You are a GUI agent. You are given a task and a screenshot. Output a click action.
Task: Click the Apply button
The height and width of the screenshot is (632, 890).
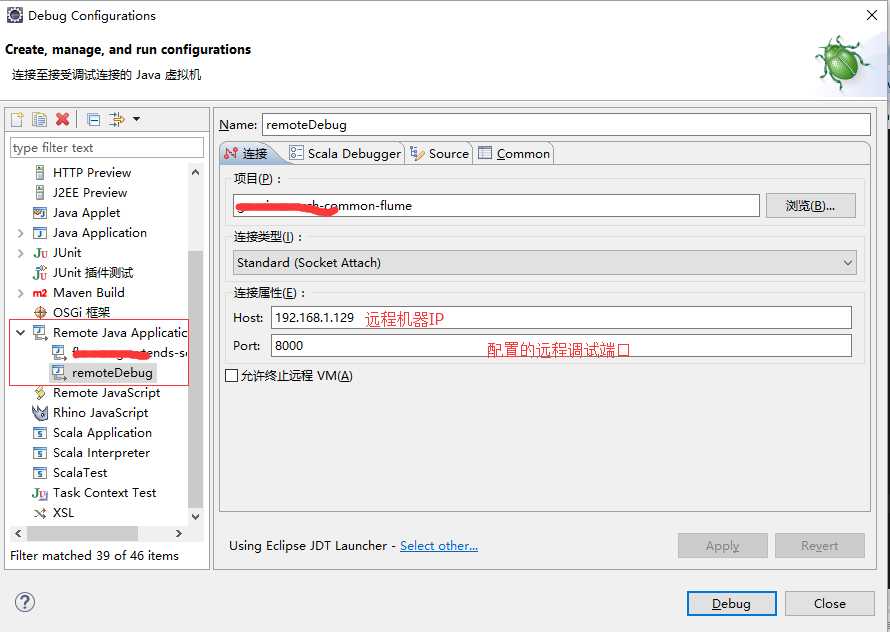click(723, 546)
